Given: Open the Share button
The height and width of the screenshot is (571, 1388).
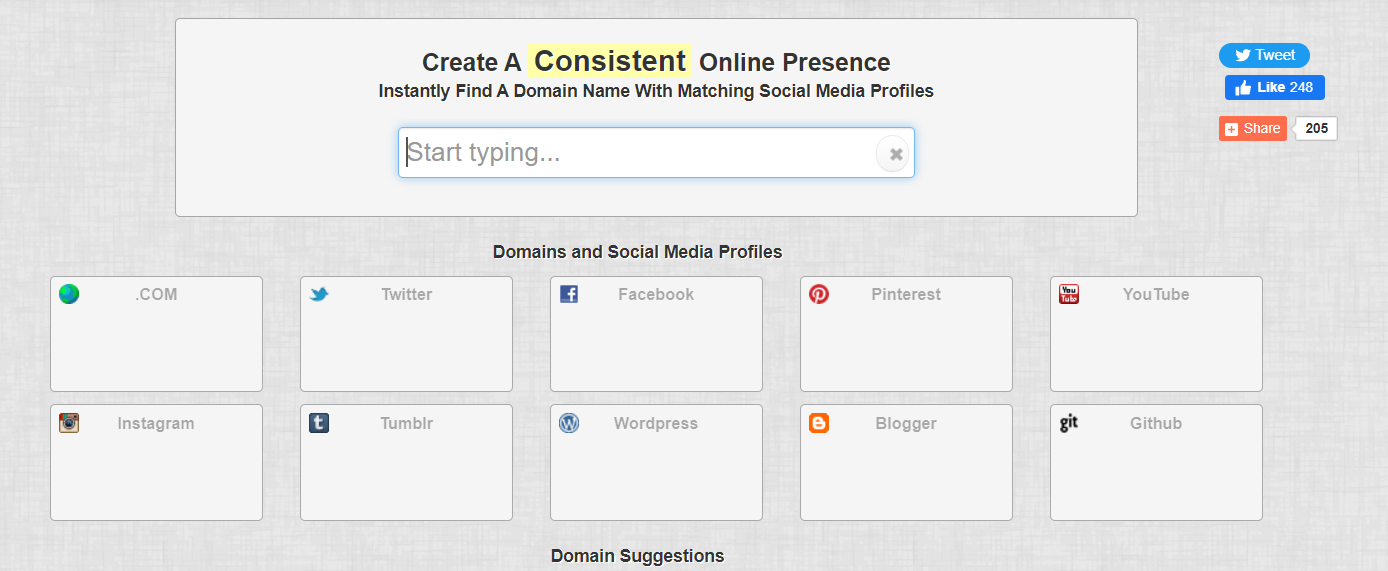Looking at the screenshot, I should pyautogui.click(x=1253, y=128).
